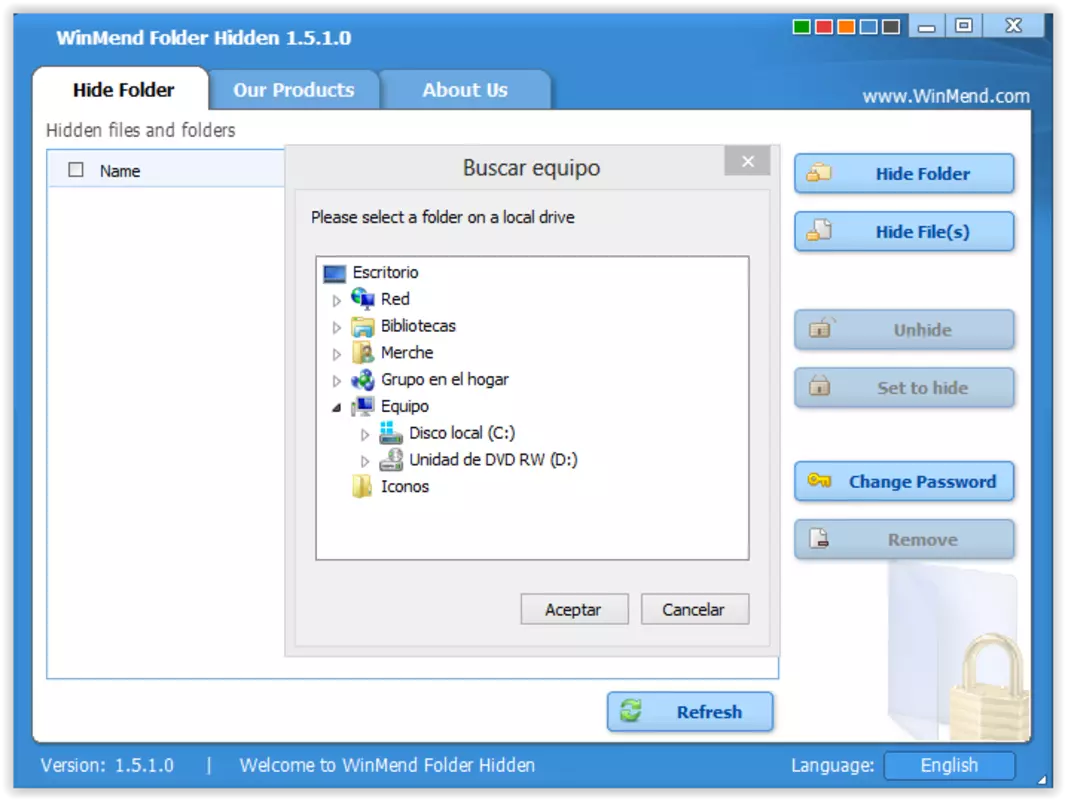Open the About Us tab

pyautogui.click(x=465, y=90)
